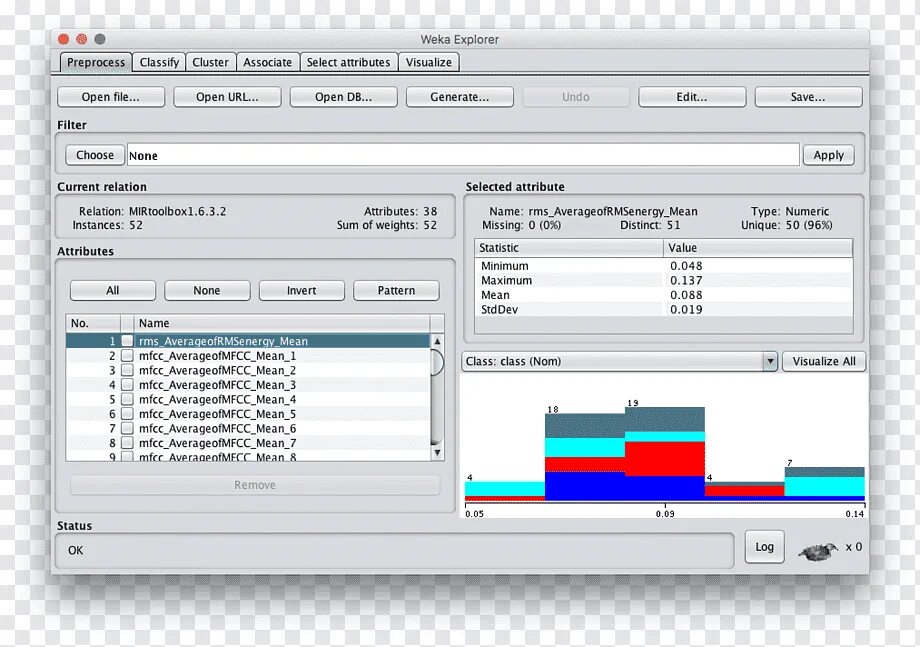
Task: Click the histogram bar labeled 19
Action: point(665,454)
